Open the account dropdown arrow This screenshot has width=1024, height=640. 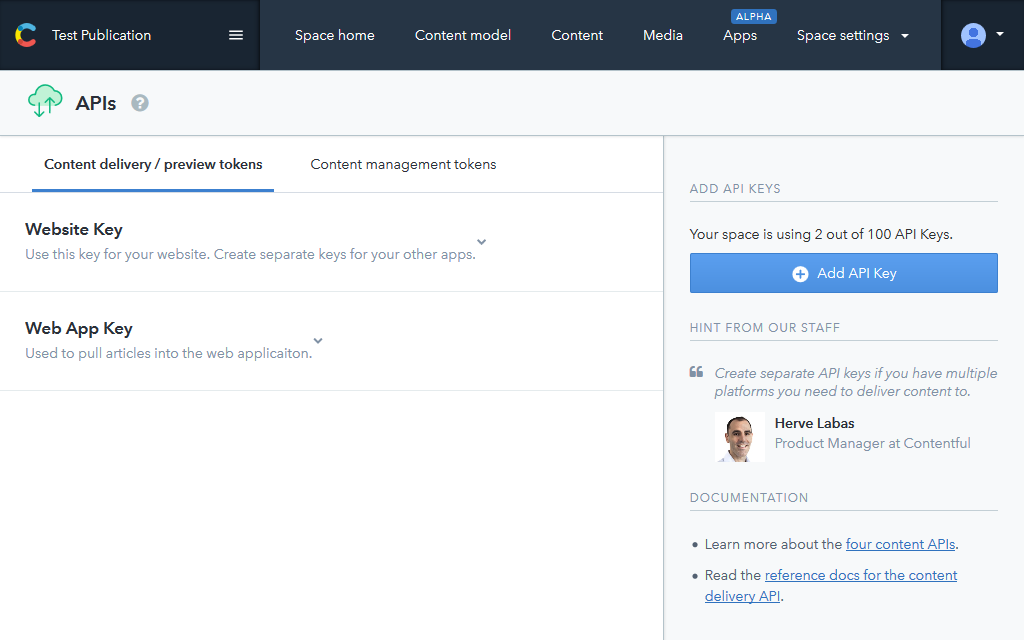coord(1000,34)
